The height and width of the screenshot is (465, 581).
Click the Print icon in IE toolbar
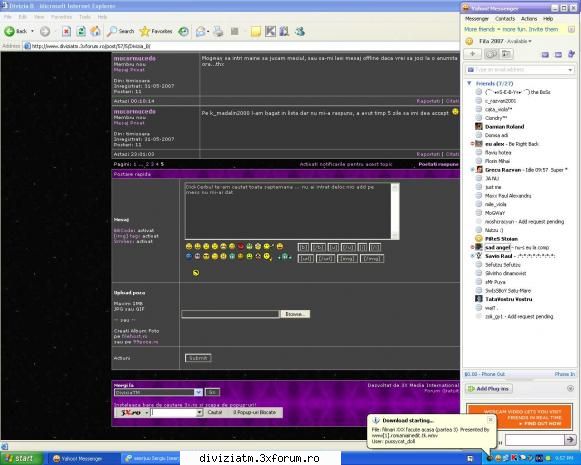click(x=218, y=31)
